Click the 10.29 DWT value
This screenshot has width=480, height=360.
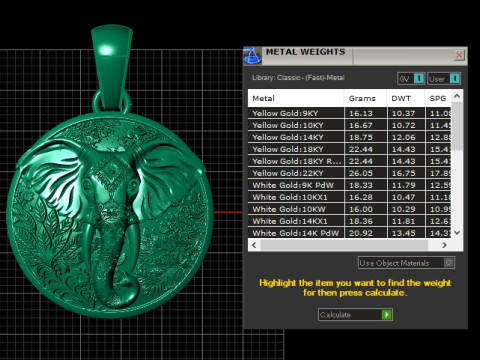403,209
